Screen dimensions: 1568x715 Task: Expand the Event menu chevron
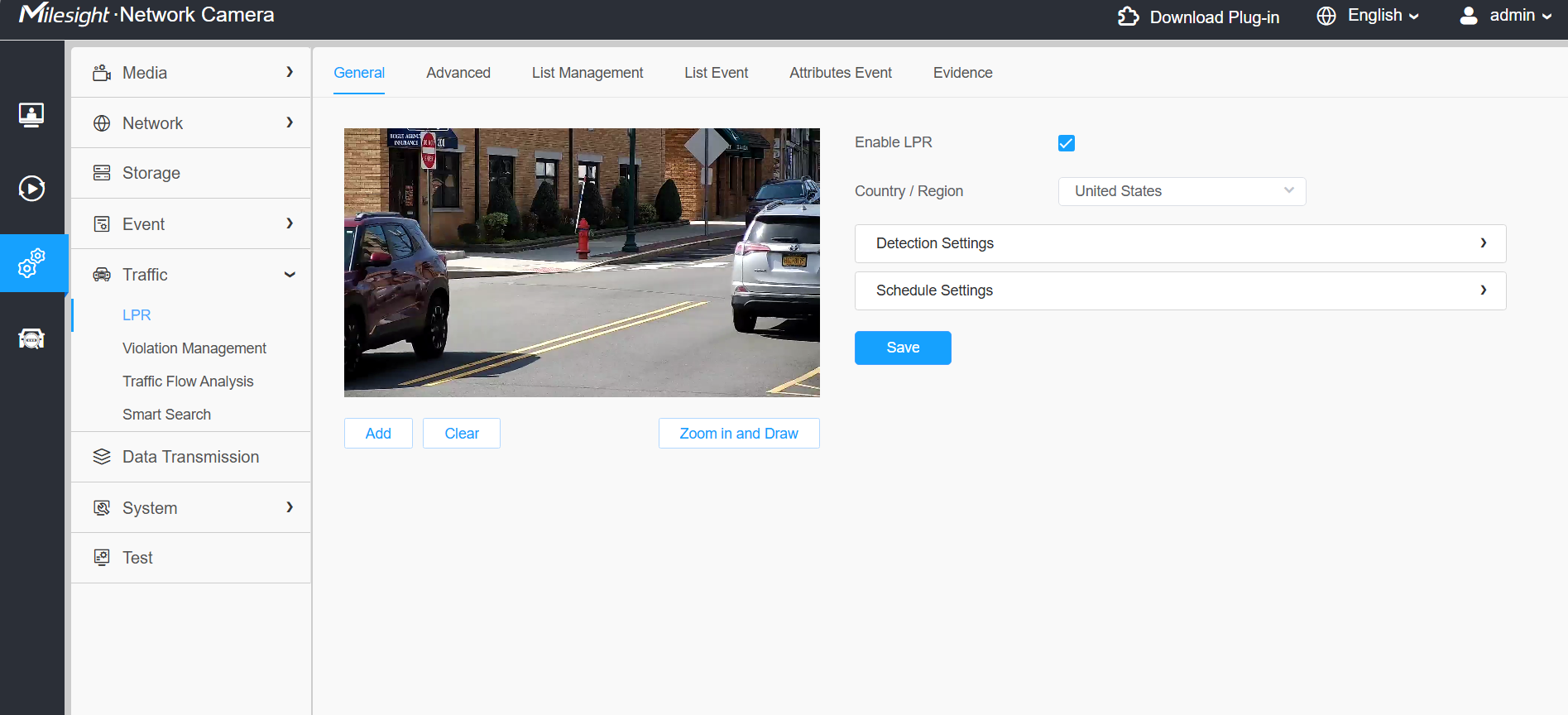(290, 223)
